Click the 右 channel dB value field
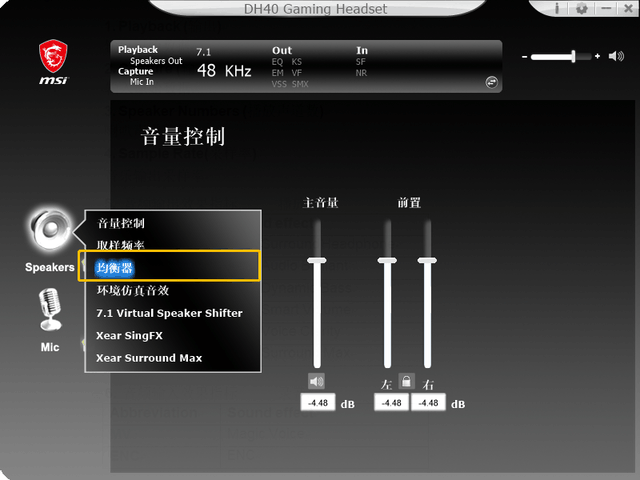 click(428, 403)
